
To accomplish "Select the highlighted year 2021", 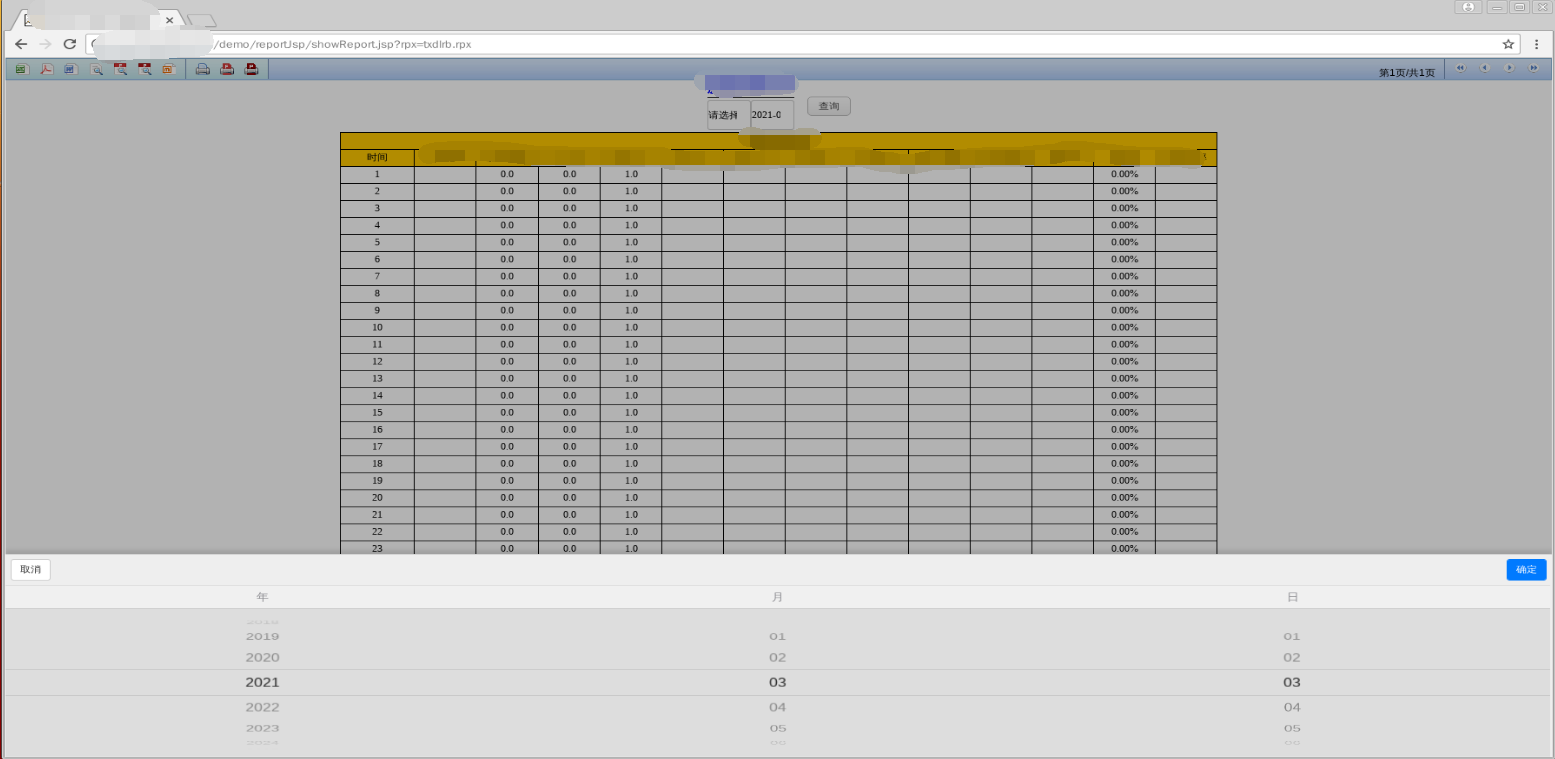I will pyautogui.click(x=262, y=683).
